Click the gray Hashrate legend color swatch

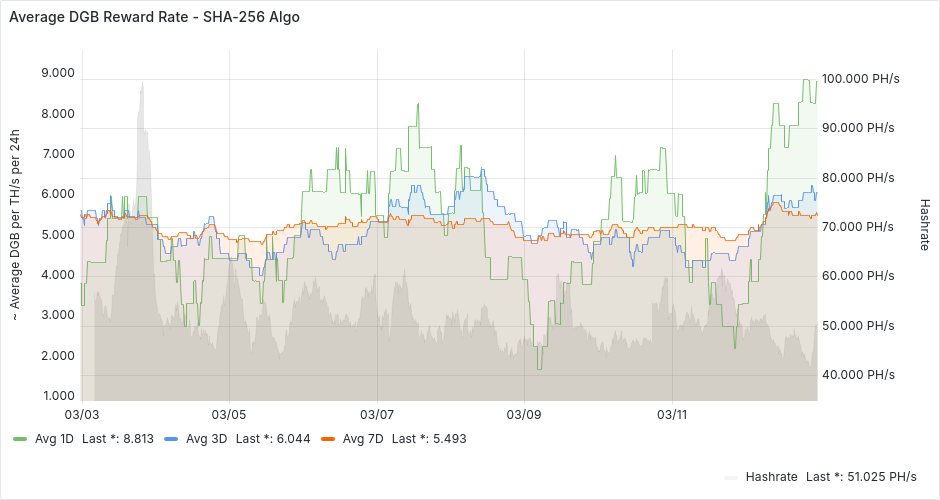coord(730,478)
